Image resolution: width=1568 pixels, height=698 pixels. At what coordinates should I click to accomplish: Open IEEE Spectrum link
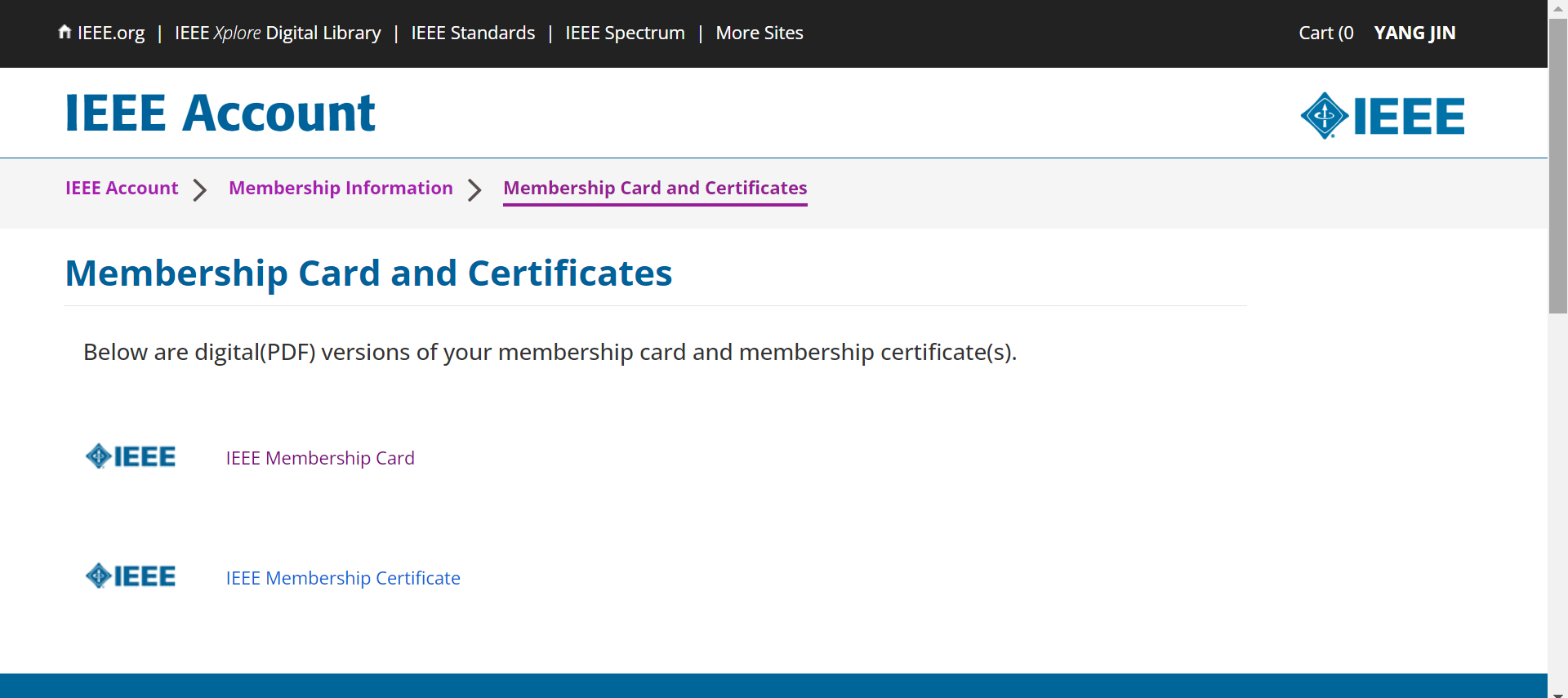point(625,33)
